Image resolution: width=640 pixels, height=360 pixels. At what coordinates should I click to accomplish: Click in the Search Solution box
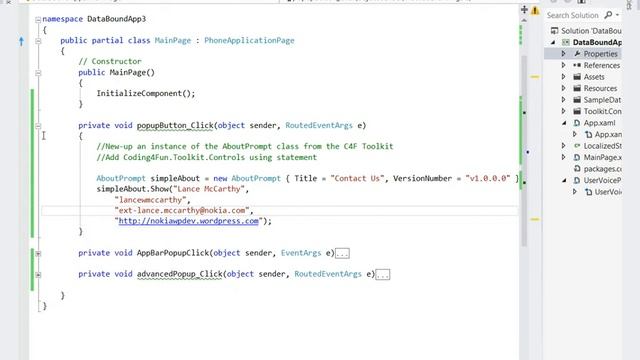pyautogui.click(x=573, y=16)
